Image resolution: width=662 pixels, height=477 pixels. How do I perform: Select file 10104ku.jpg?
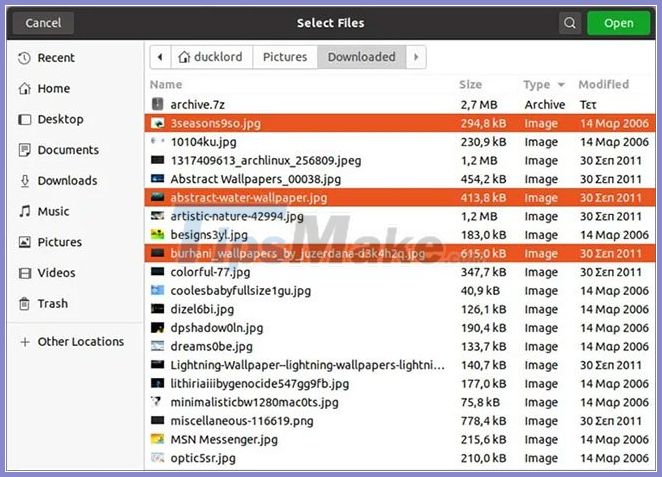400,142
